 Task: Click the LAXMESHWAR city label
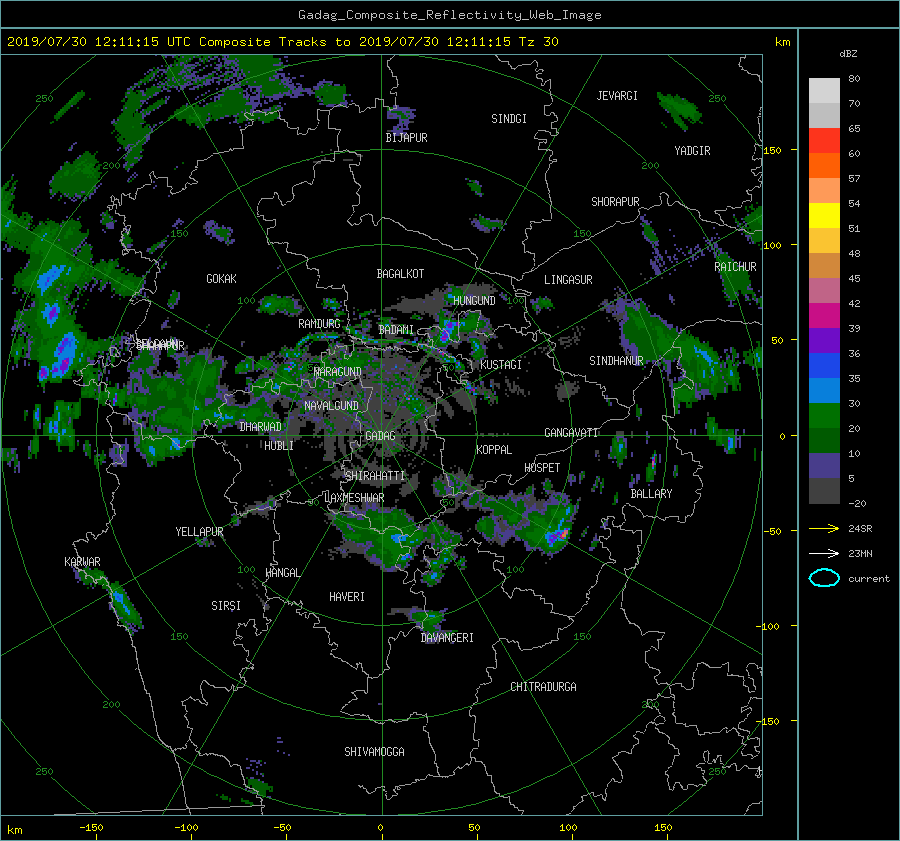pyautogui.click(x=354, y=498)
